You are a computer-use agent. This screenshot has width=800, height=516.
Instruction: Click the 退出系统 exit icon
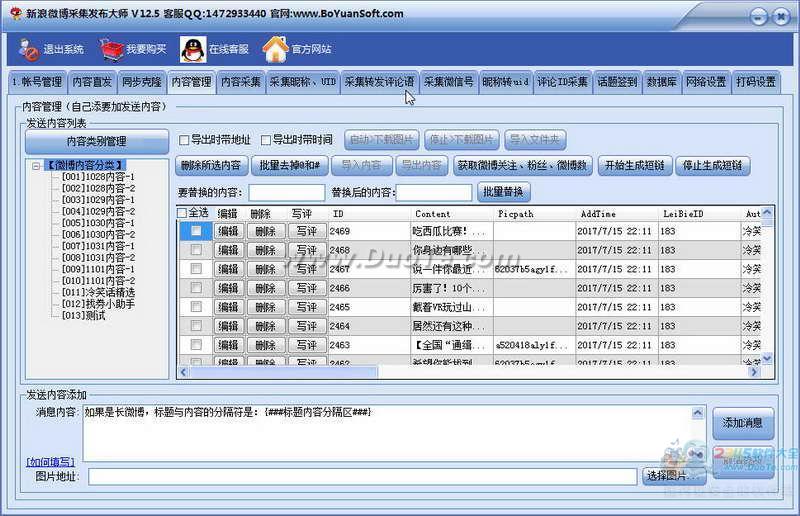tap(29, 50)
